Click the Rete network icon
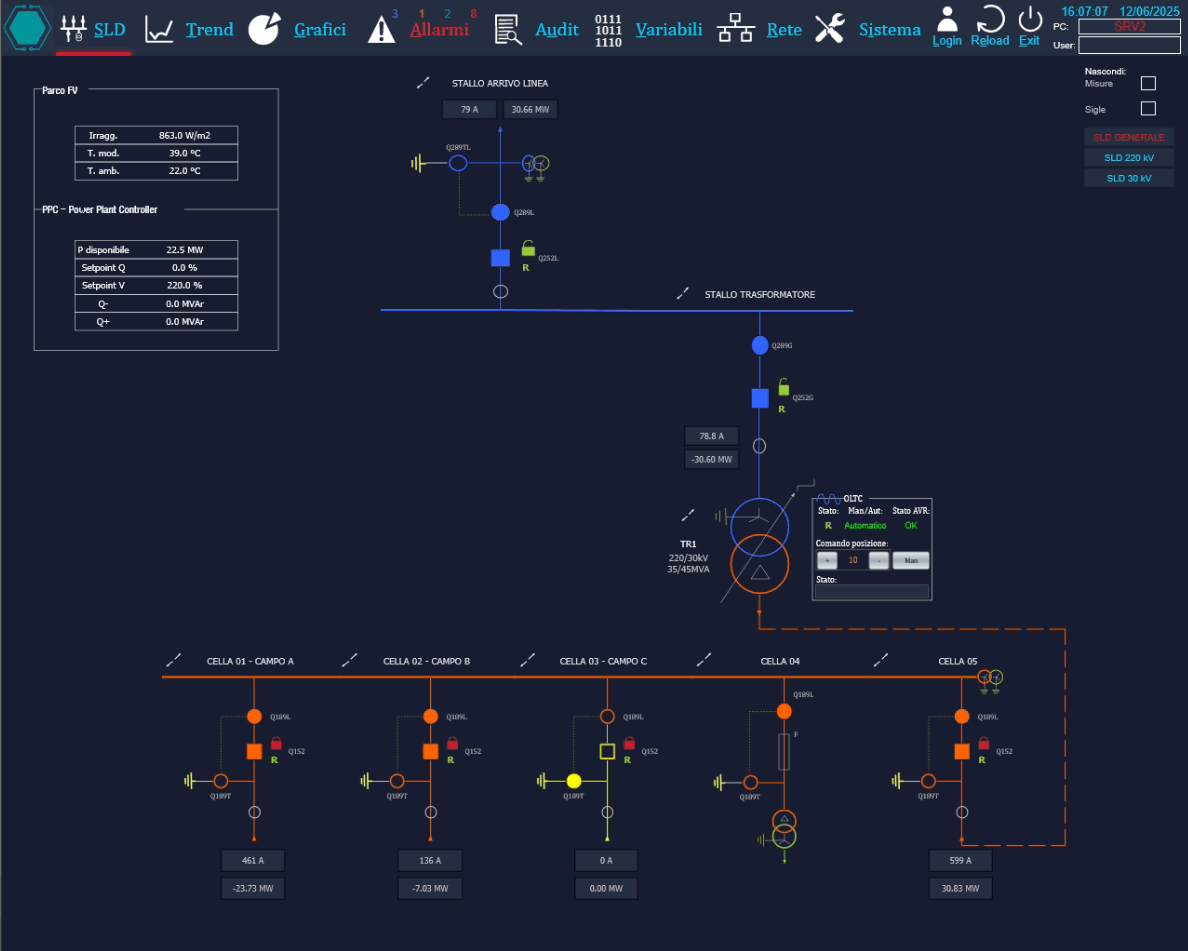This screenshot has width=1188, height=951. (735, 29)
